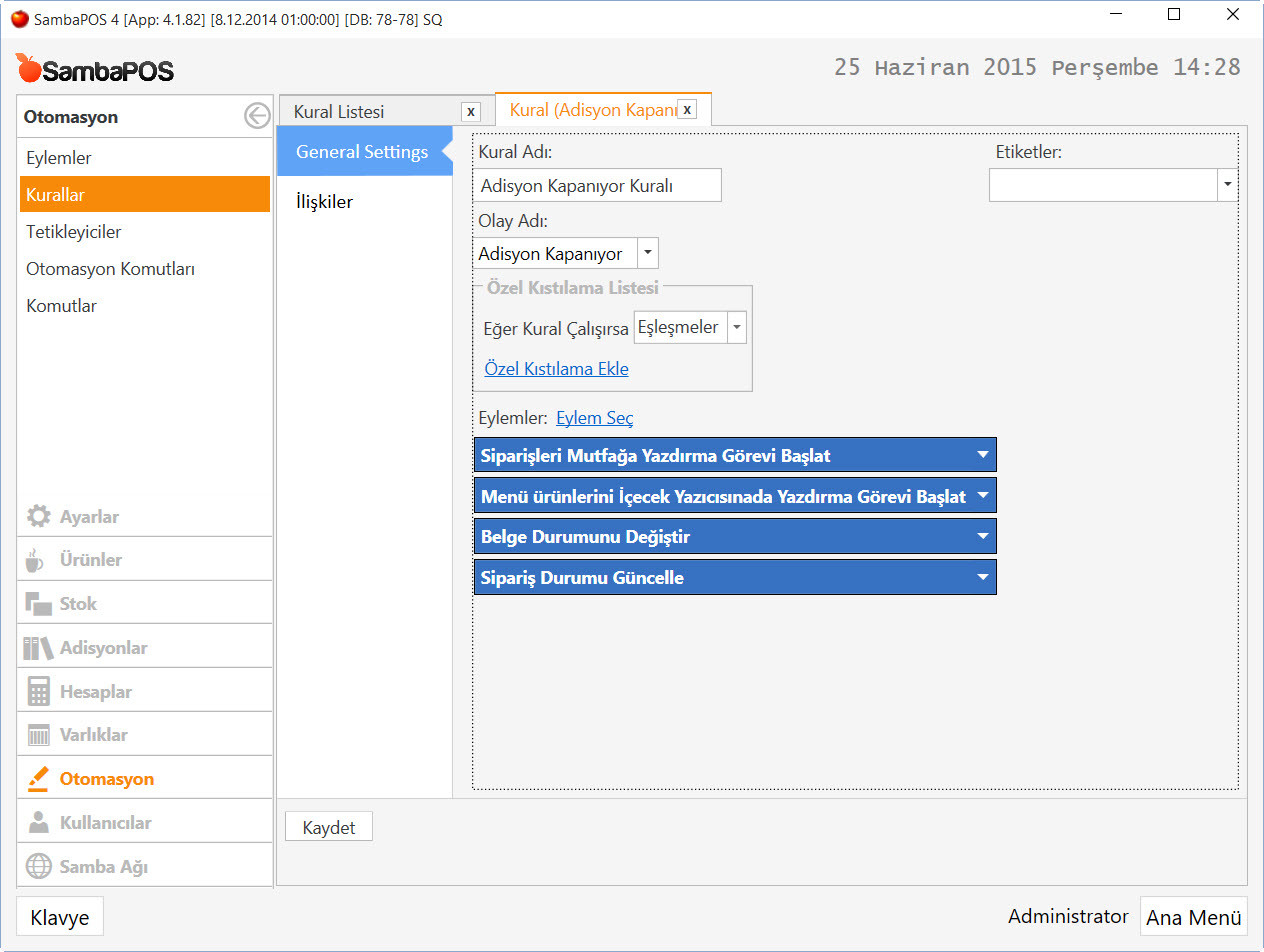Switch to the Kural Listesi tab
Viewport: 1264px width, 952px height.
pos(340,112)
